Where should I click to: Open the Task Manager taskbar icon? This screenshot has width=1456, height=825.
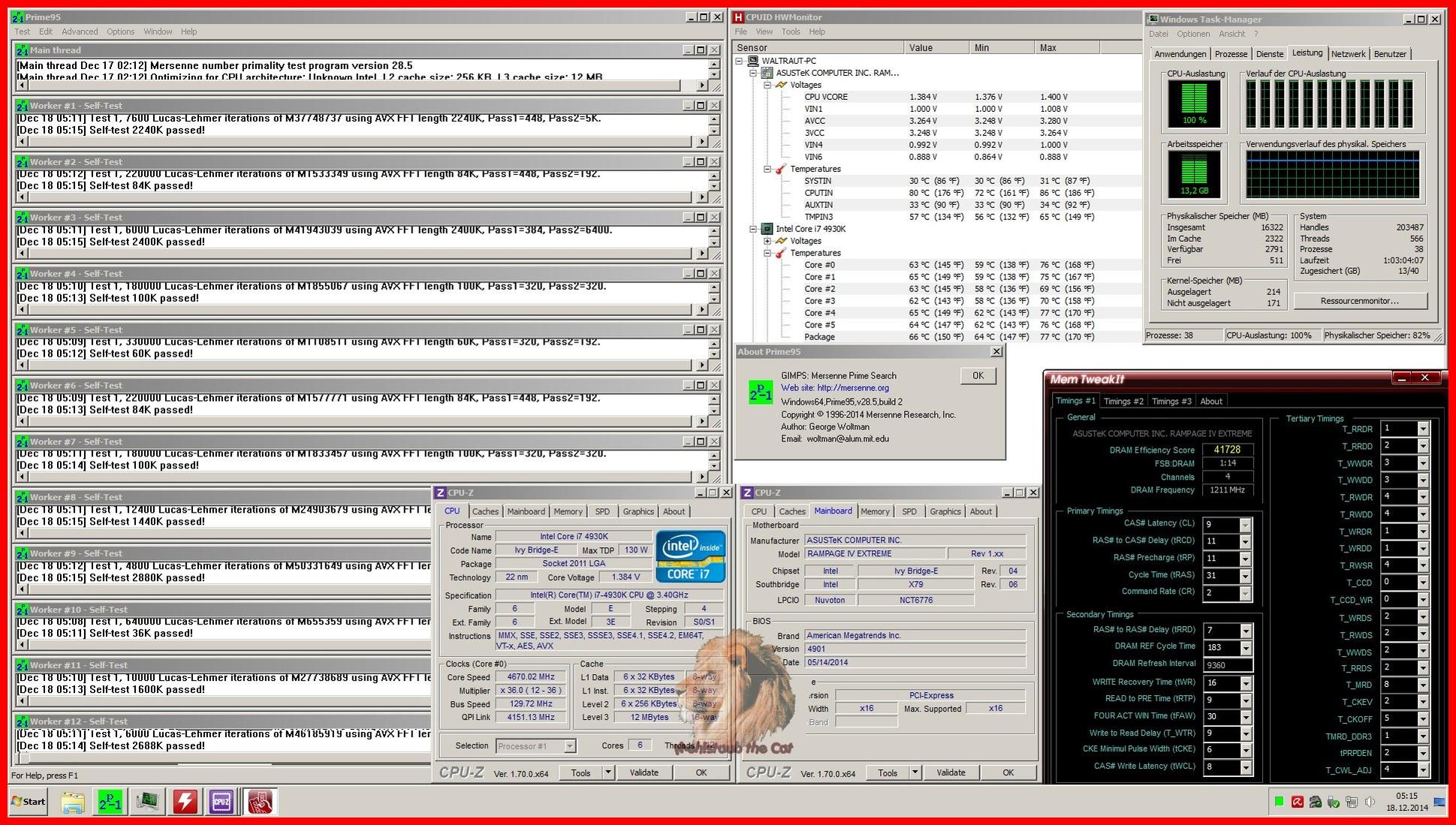[147, 802]
